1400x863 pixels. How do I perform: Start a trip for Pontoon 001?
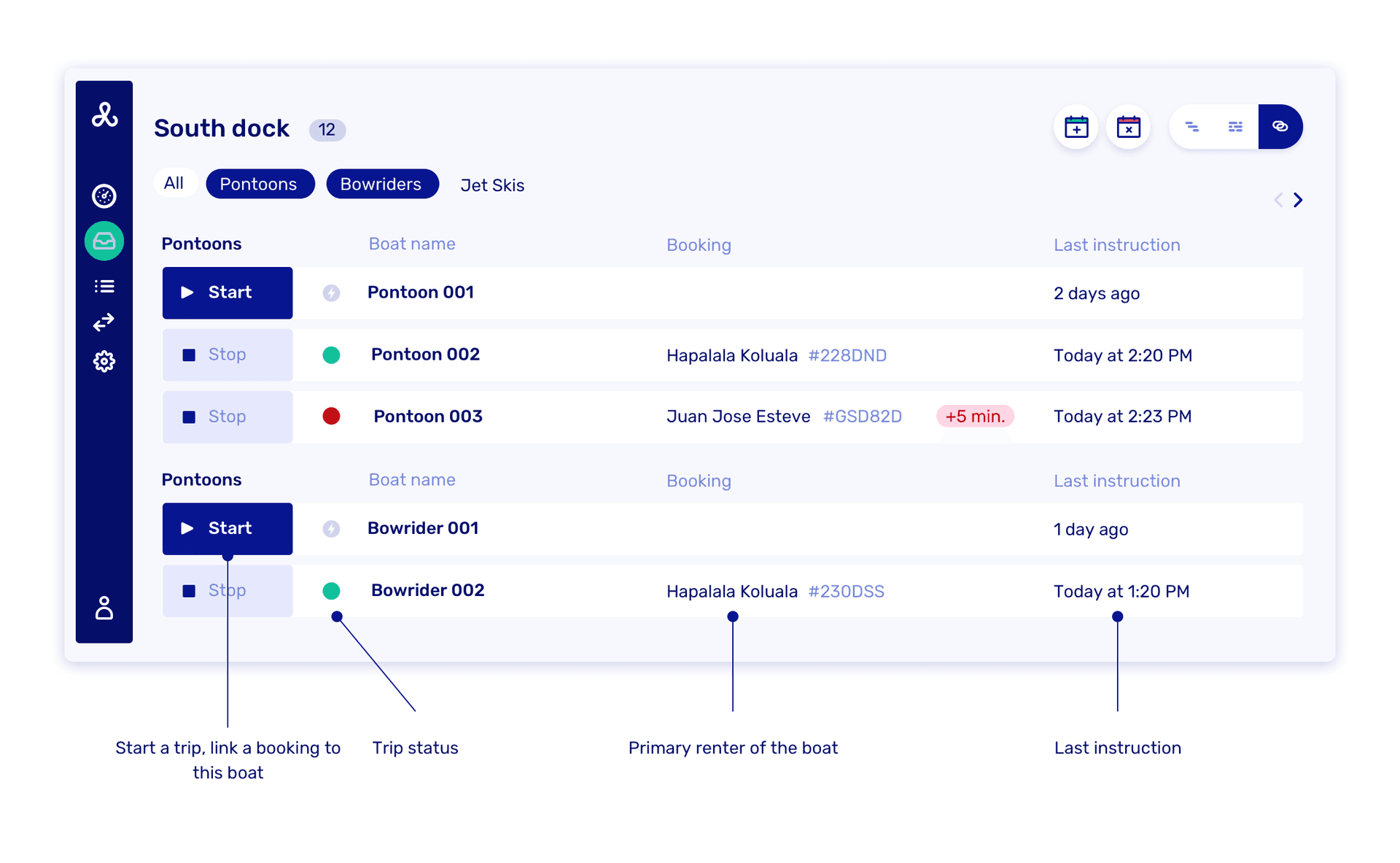pyautogui.click(x=227, y=293)
